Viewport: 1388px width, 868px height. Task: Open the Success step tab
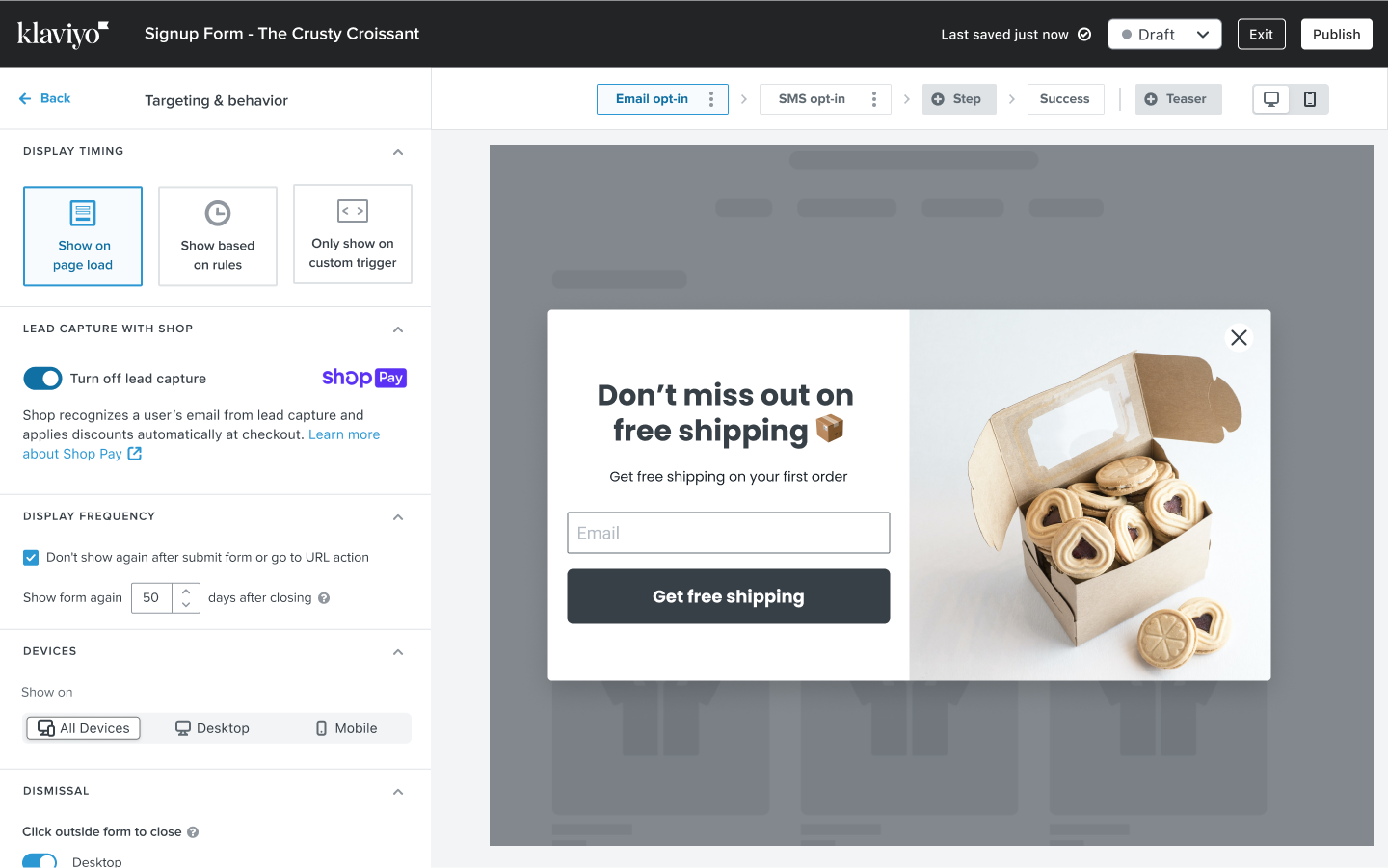coord(1065,99)
